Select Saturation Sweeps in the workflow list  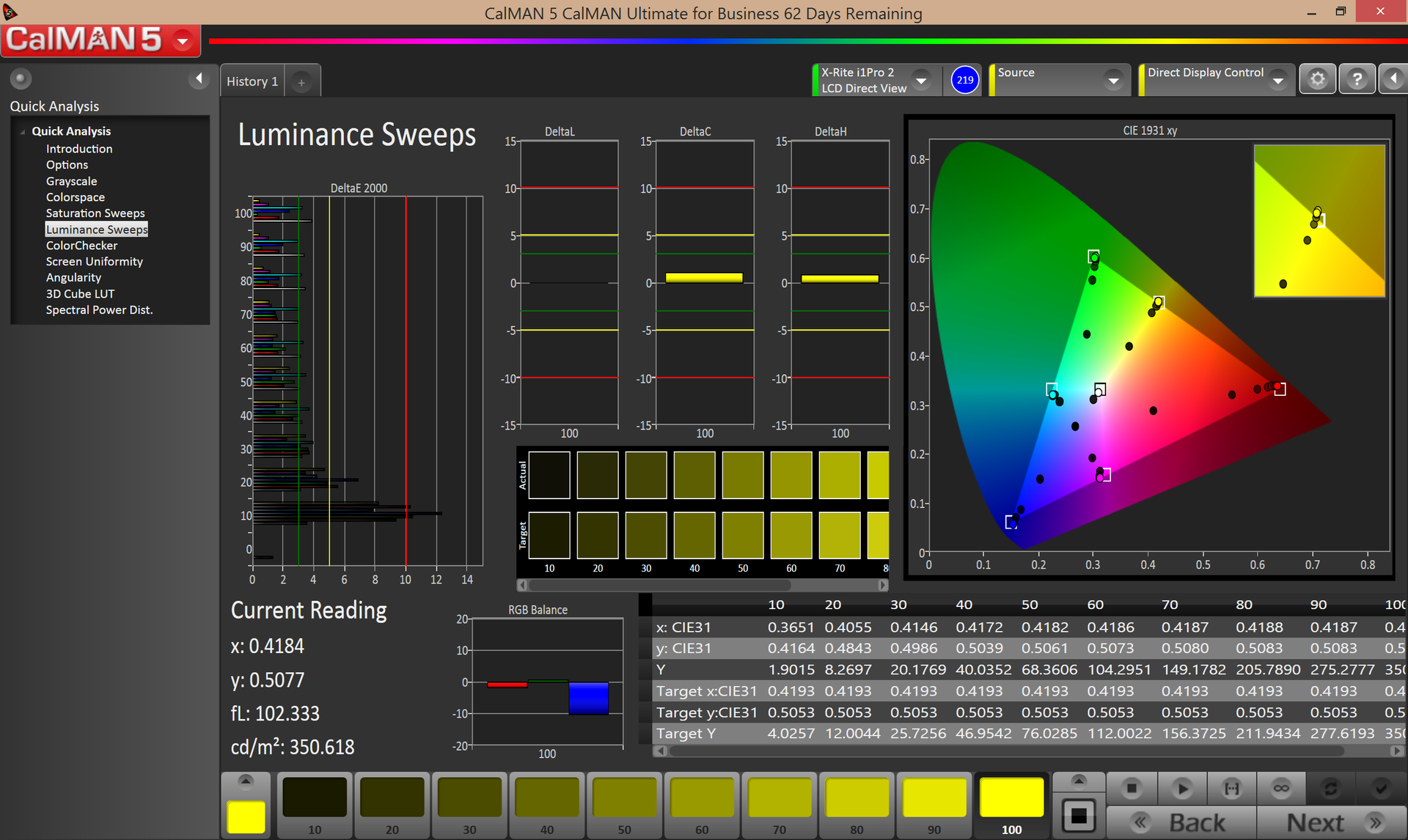[x=95, y=213]
